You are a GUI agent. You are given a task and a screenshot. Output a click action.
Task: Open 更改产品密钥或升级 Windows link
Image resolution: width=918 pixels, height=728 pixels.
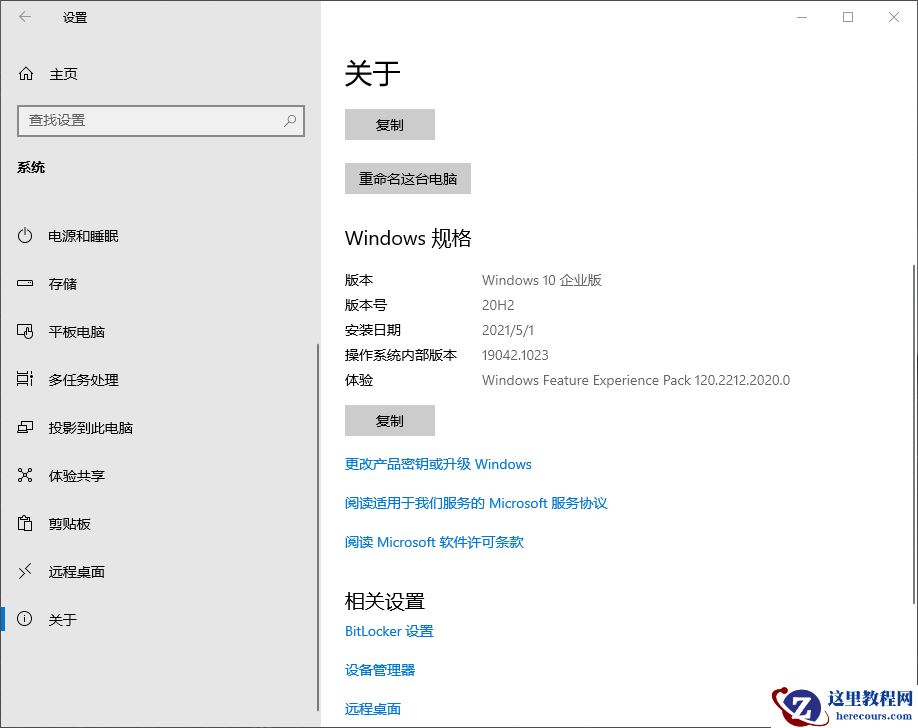tap(437, 464)
